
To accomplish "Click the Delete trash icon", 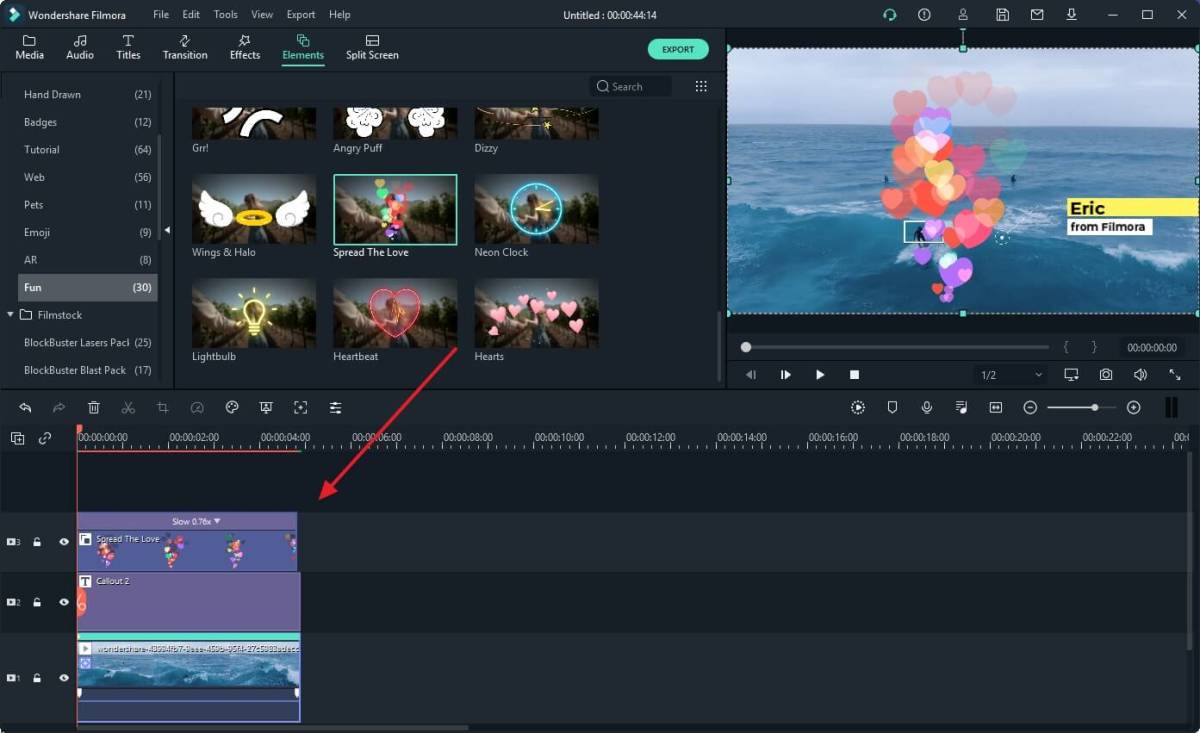I will [93, 408].
